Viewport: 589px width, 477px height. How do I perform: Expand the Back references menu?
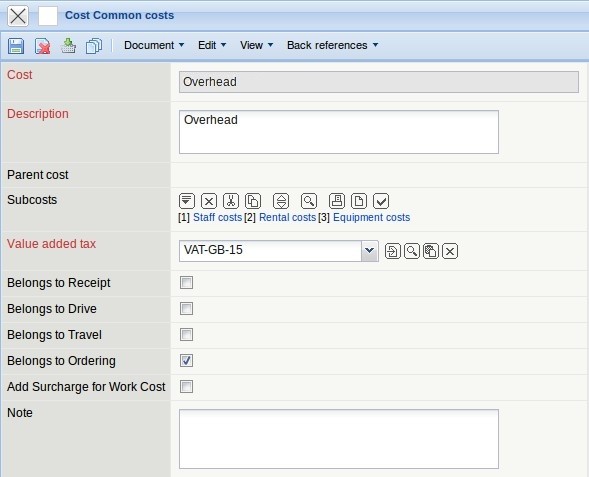pyautogui.click(x=332, y=45)
